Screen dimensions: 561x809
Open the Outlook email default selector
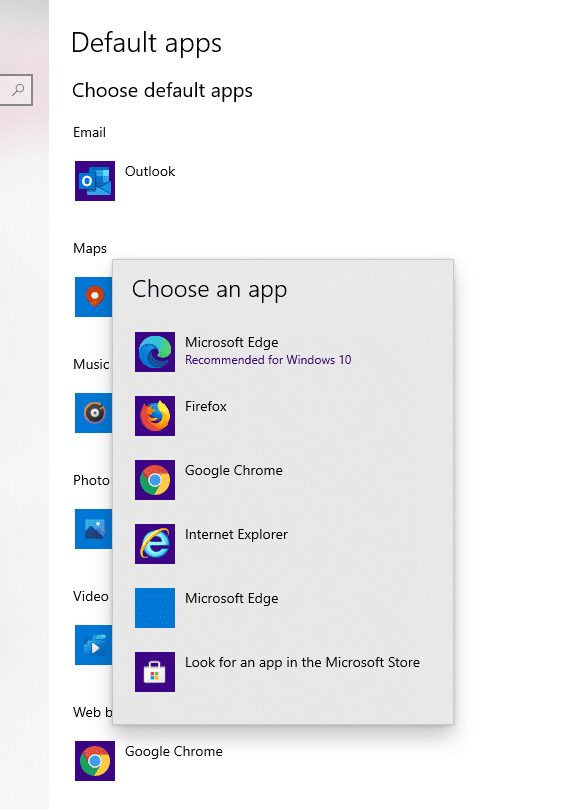[125, 181]
